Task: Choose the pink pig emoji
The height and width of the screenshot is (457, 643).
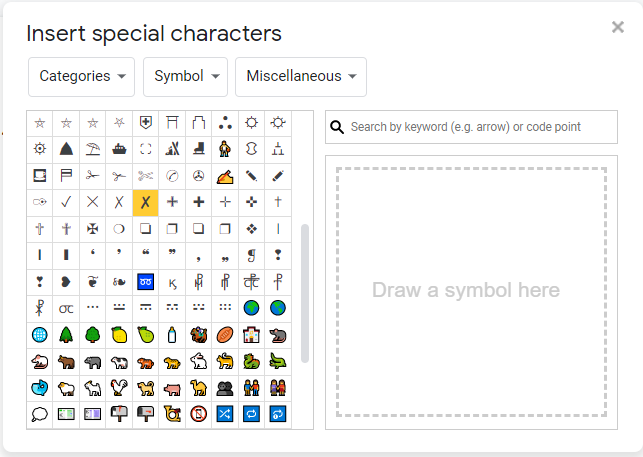Action: tap(172, 388)
